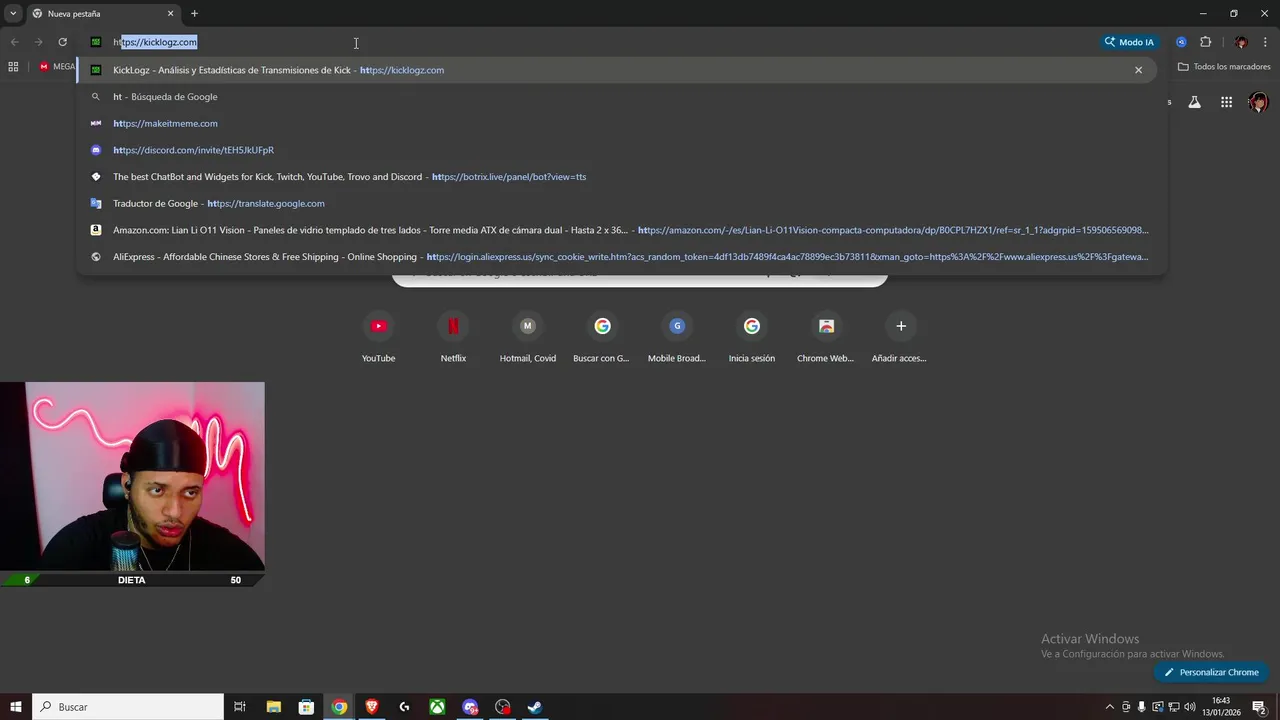Click Chrome icon on taskbar
Viewport: 1280px width, 720px height.
pyautogui.click(x=339, y=707)
